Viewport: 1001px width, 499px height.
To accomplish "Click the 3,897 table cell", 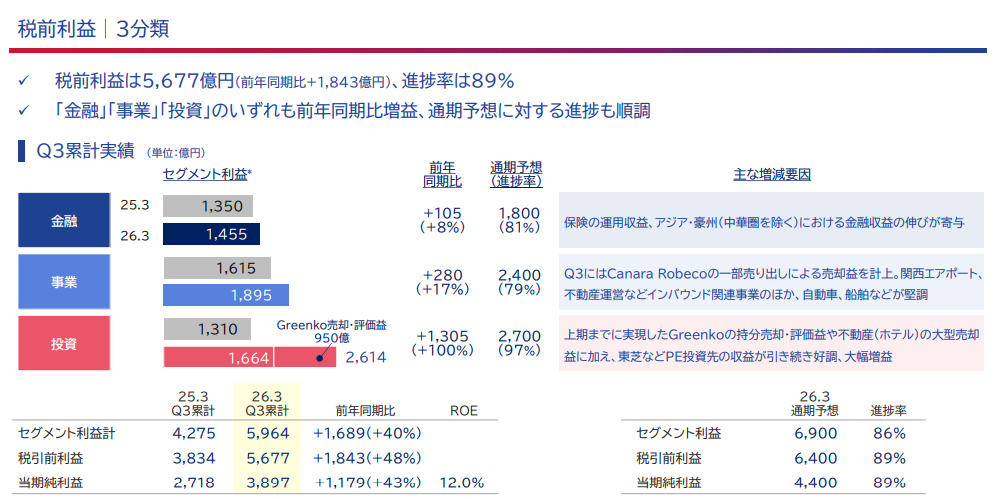I will (268, 482).
